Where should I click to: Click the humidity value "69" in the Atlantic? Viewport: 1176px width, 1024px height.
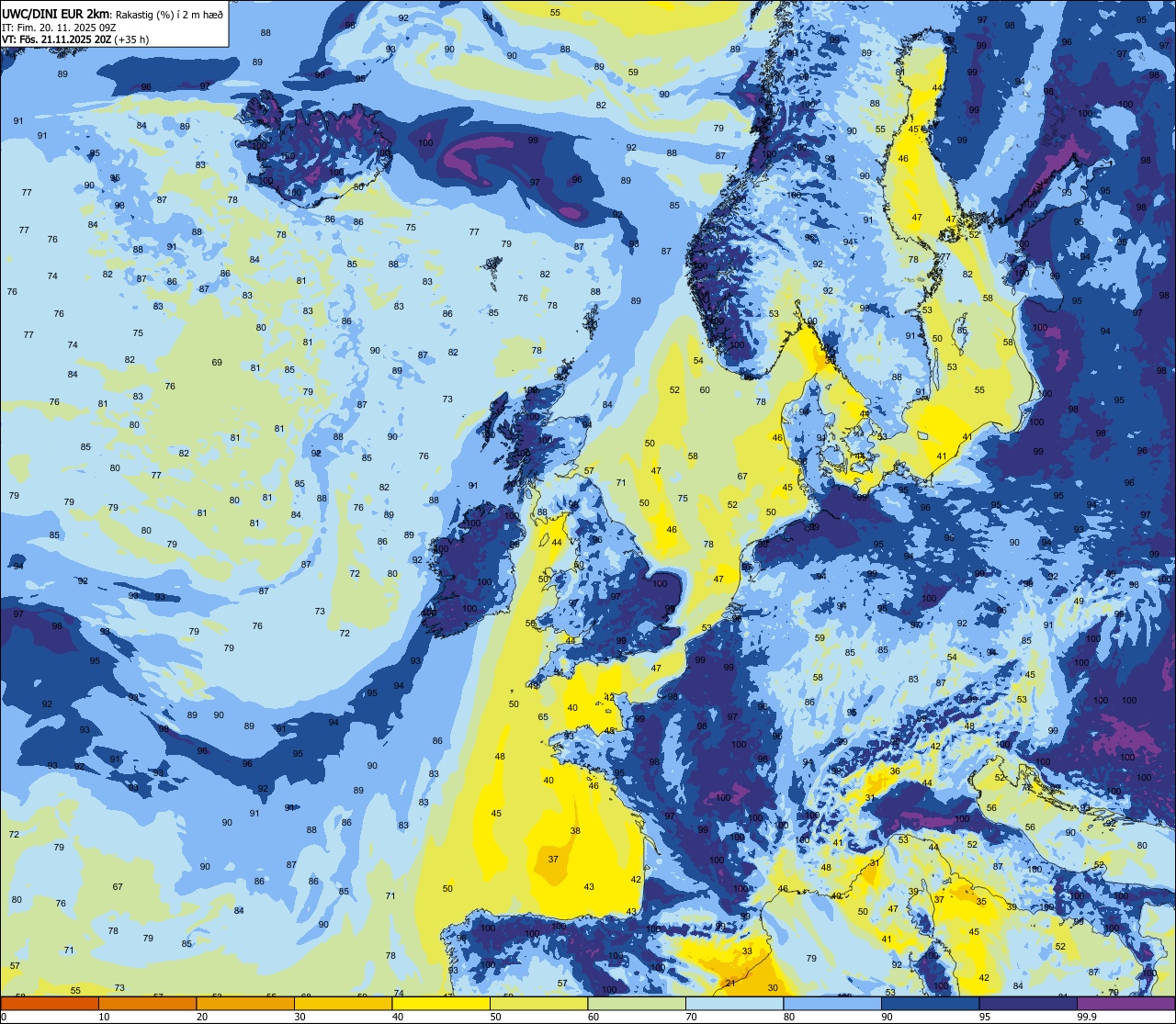[x=217, y=362]
